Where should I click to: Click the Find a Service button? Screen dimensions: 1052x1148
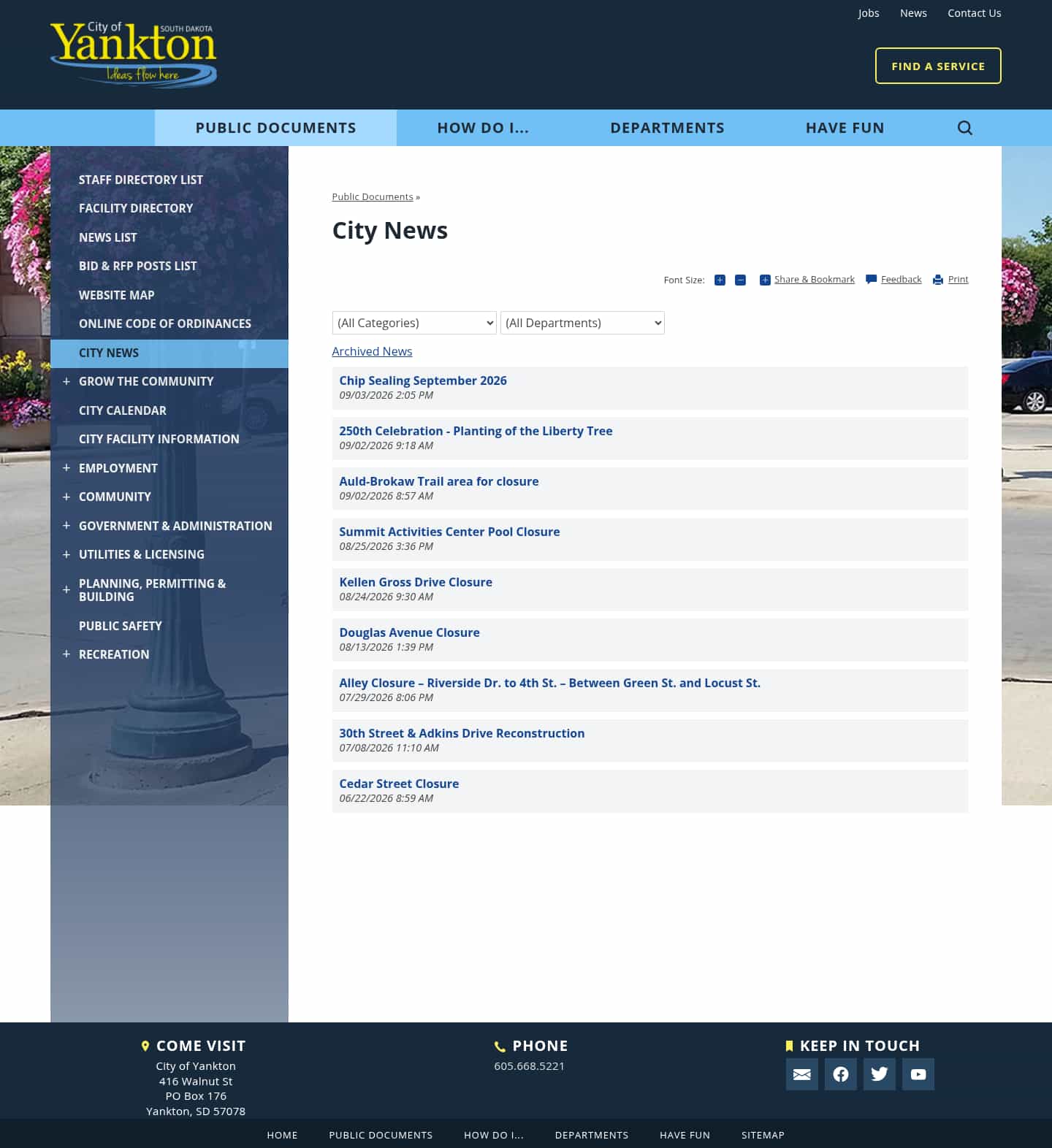click(x=938, y=66)
